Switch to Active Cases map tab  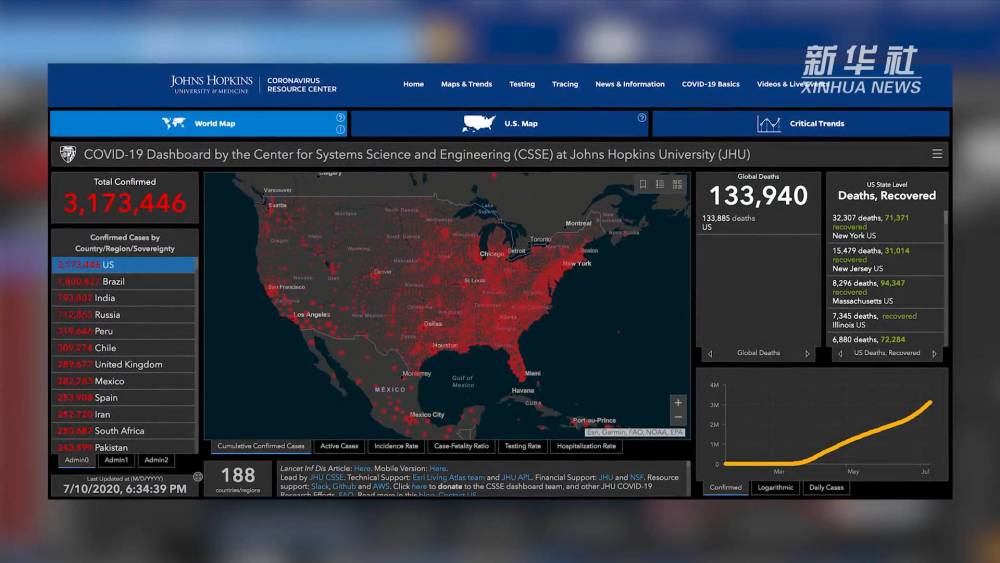(x=339, y=446)
